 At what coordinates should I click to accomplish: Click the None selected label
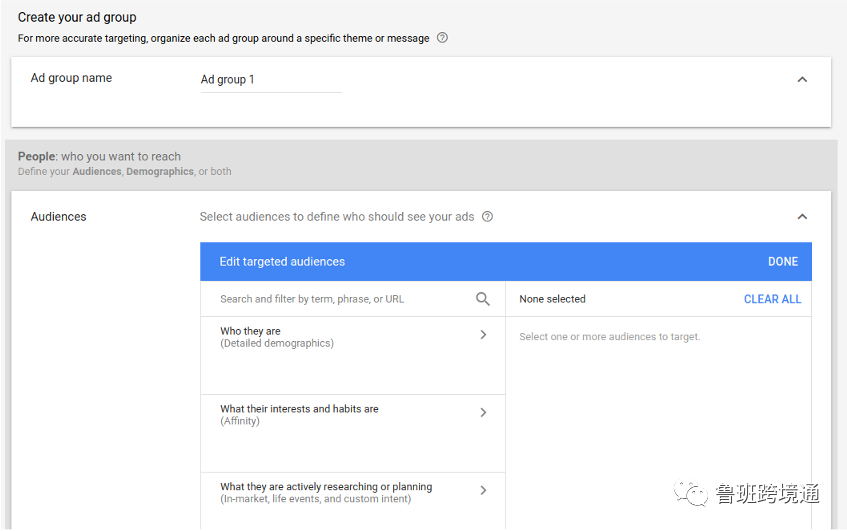pyautogui.click(x=552, y=299)
